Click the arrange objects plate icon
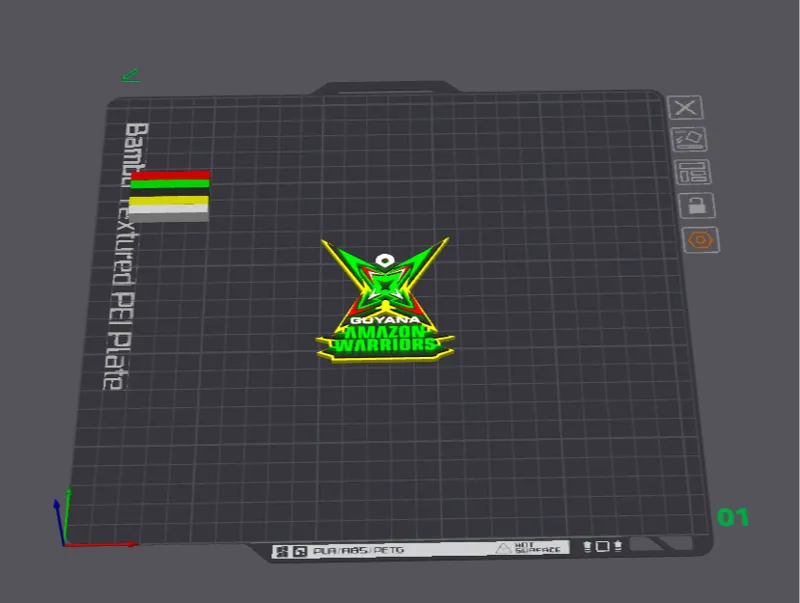The width and height of the screenshot is (800, 603). point(693,172)
